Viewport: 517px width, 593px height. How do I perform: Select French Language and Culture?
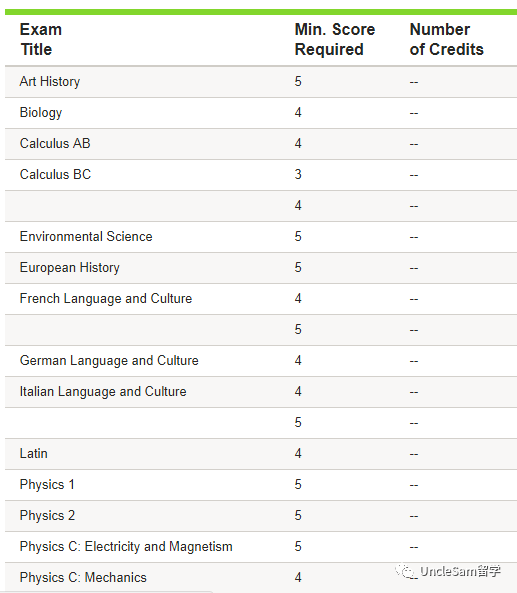106,299
